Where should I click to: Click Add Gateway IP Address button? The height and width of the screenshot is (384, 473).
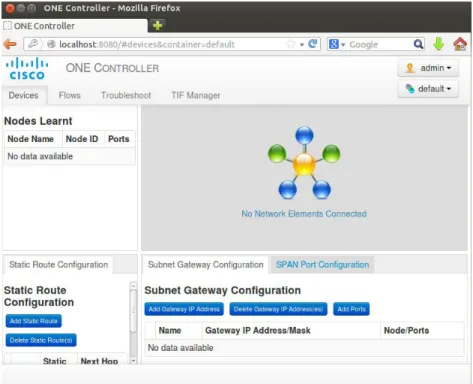tap(184, 309)
